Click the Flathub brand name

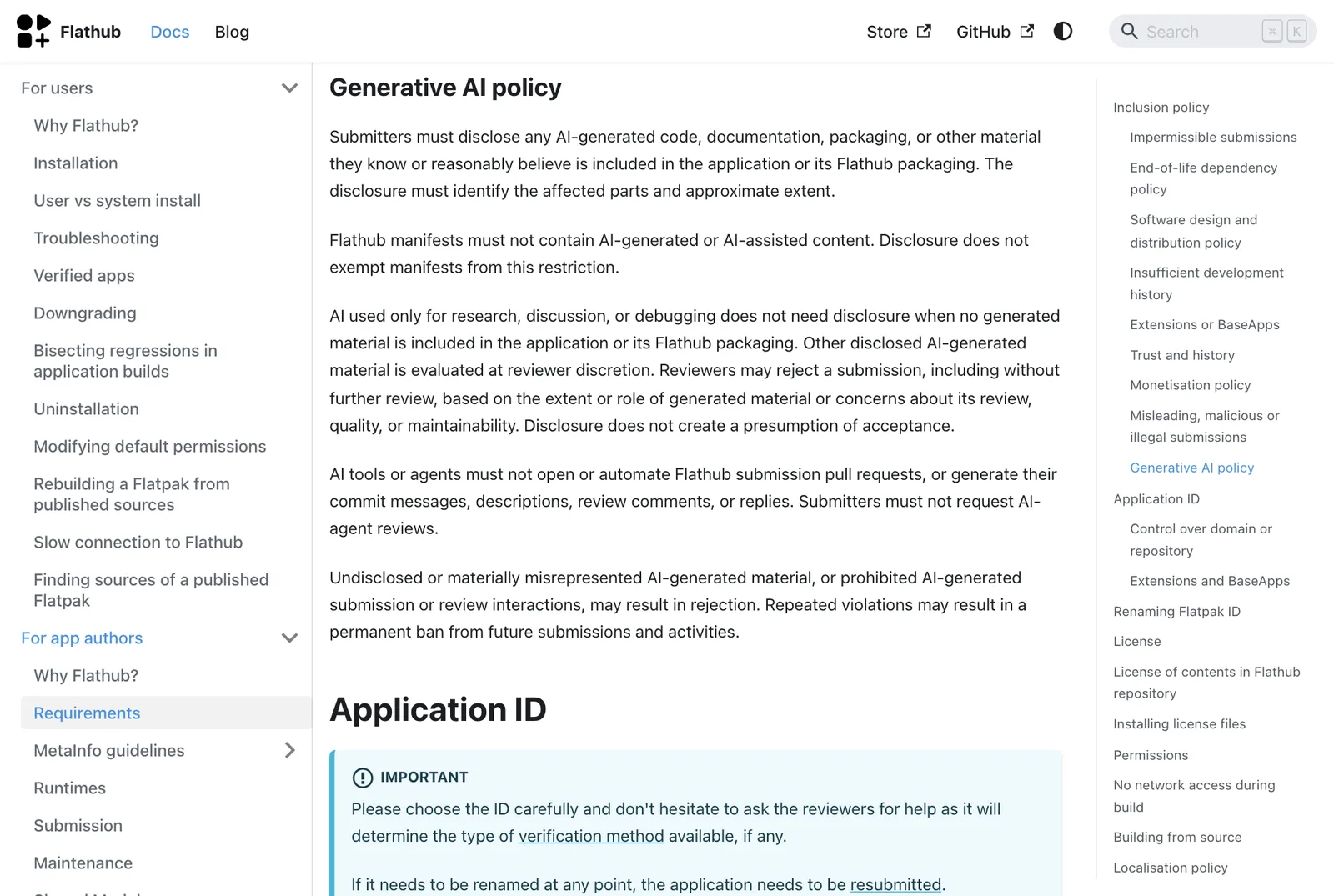point(91,32)
